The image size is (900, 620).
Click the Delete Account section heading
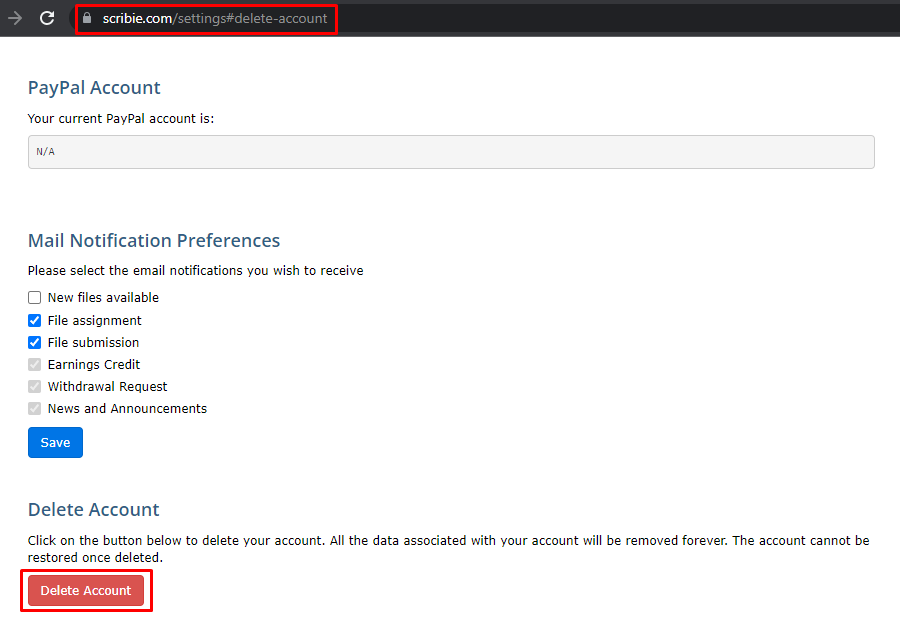(x=94, y=510)
